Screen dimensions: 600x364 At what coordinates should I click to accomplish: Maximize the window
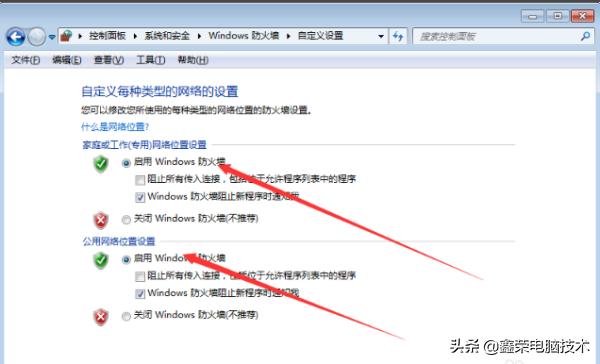click(557, 16)
